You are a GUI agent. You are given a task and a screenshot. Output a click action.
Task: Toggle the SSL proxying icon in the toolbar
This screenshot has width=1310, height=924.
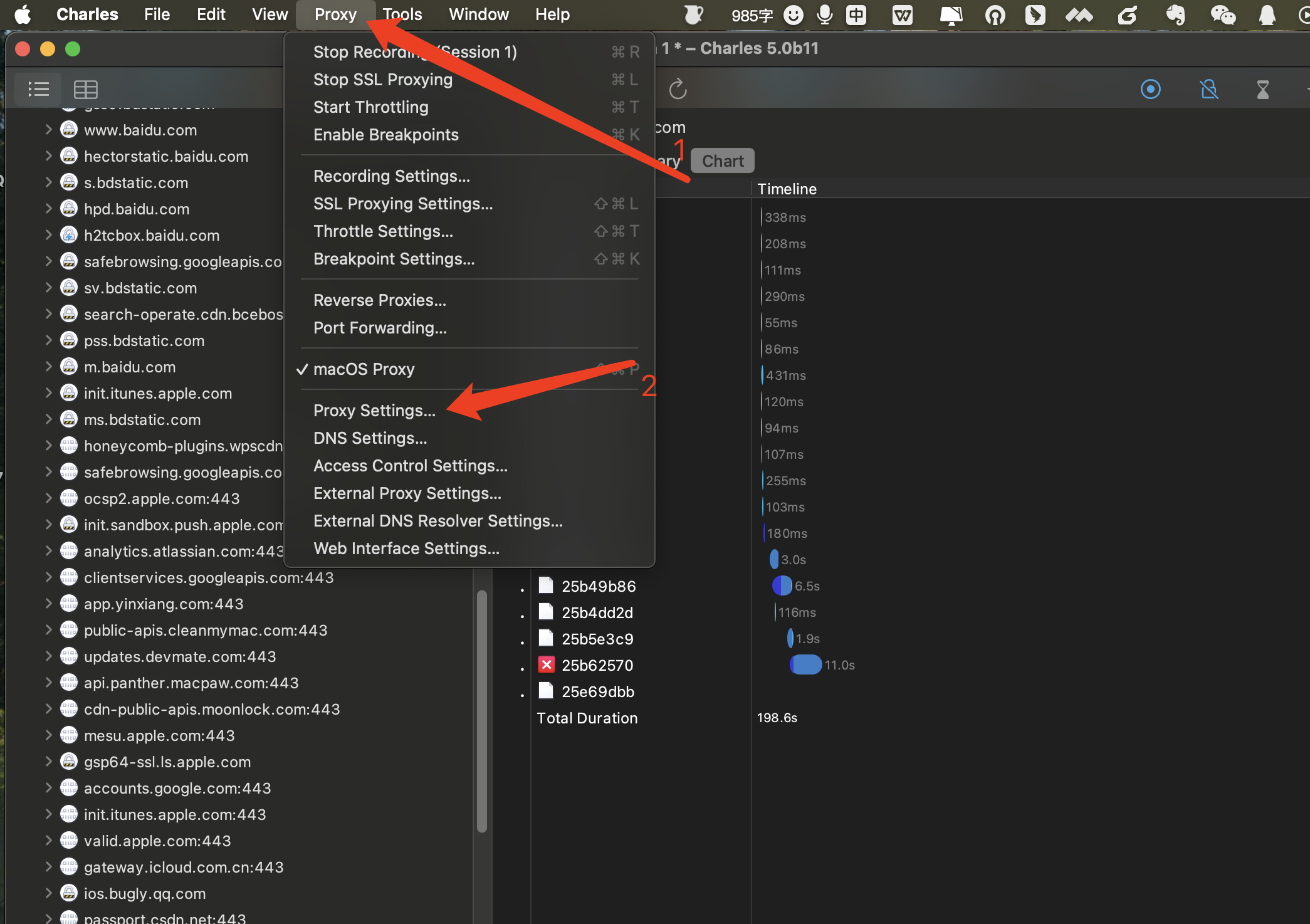click(1208, 89)
